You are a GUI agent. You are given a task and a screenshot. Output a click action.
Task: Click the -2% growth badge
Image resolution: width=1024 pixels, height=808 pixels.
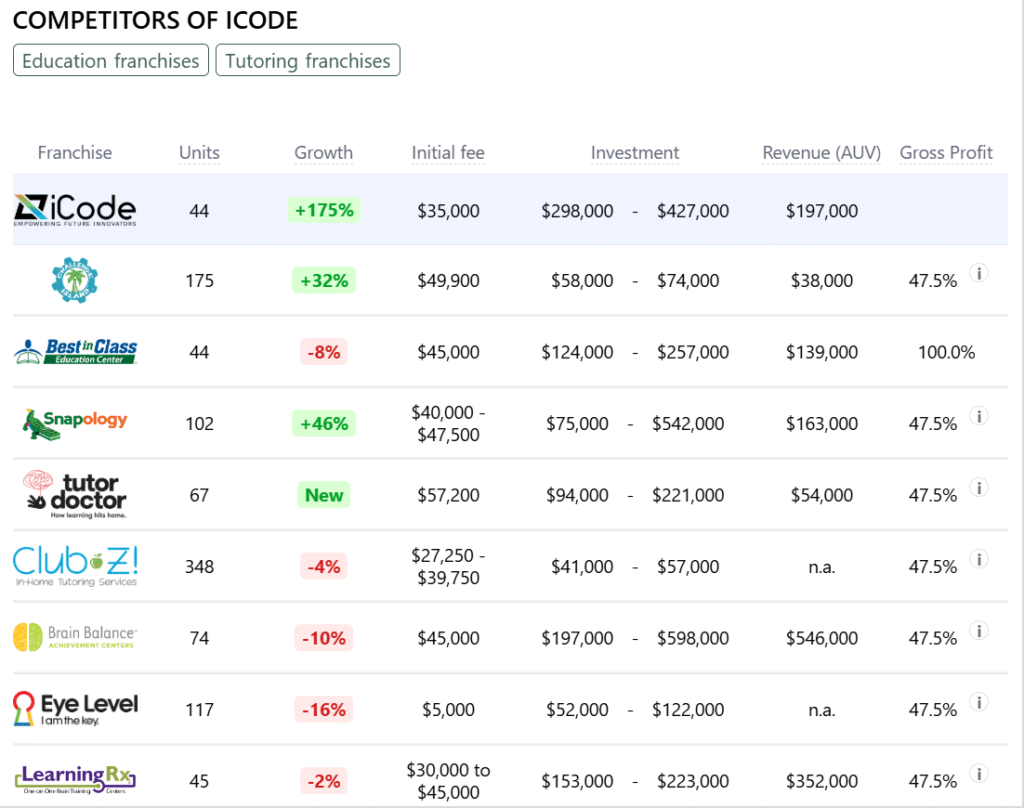[324, 781]
